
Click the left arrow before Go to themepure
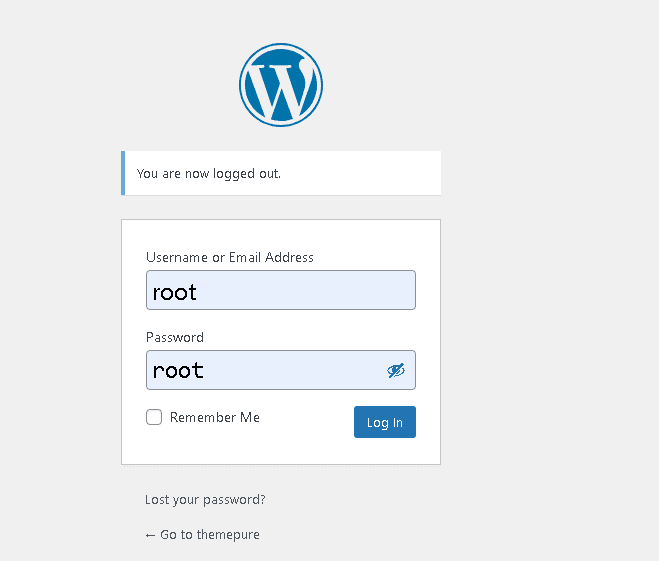(x=150, y=535)
